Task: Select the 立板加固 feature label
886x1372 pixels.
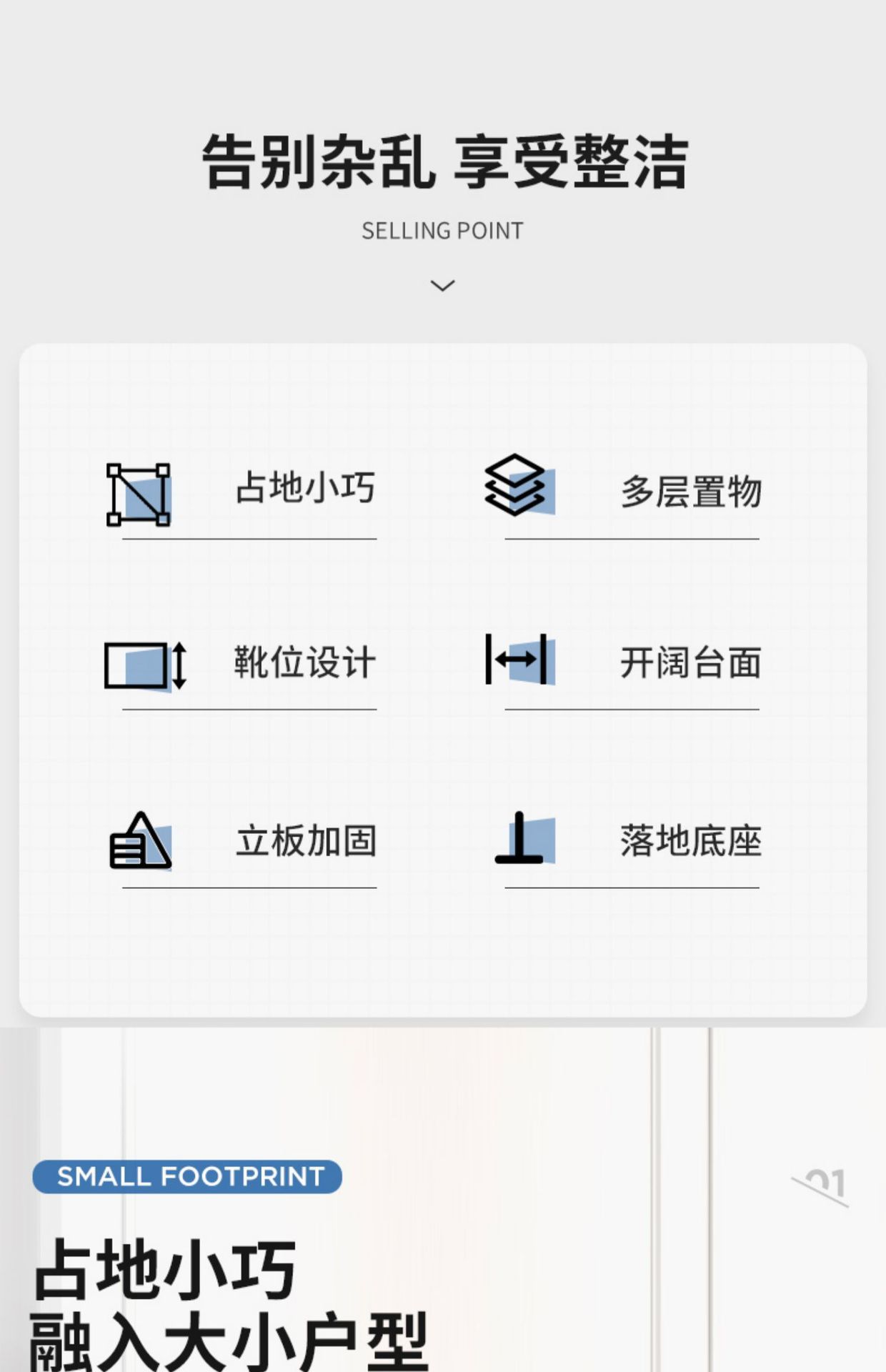Action: click(306, 840)
